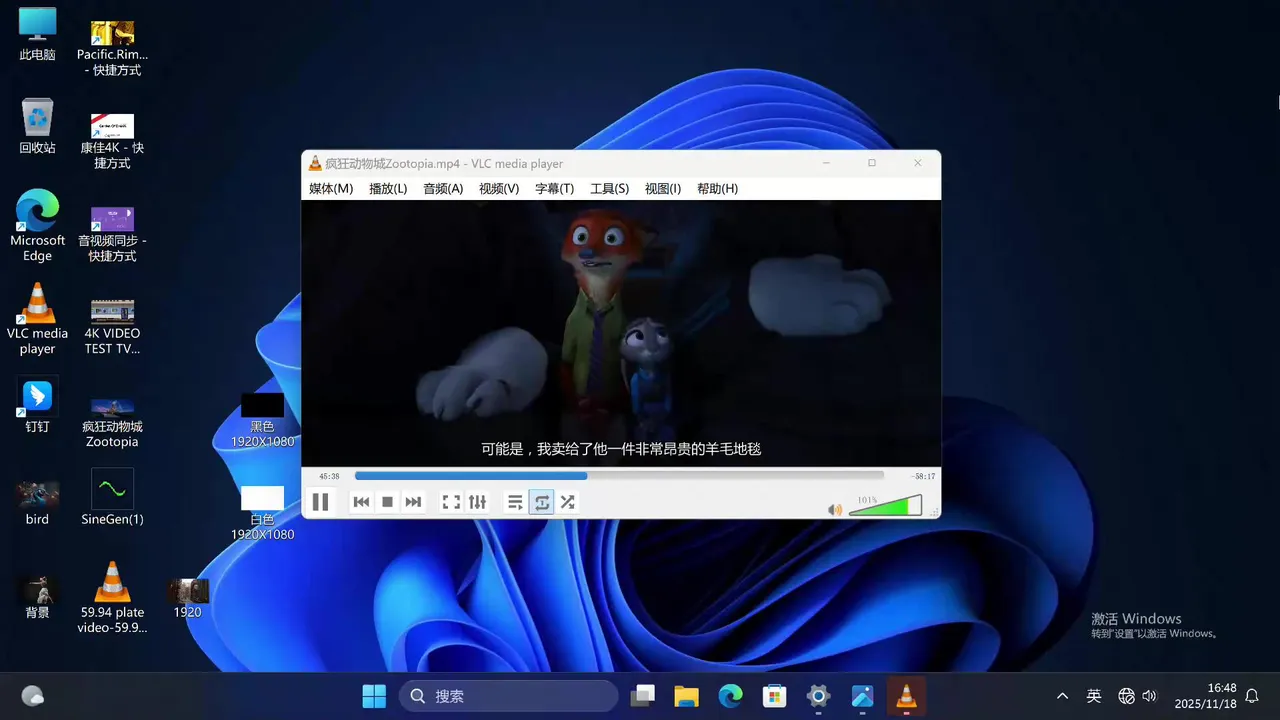Stop playback in VLC
The width and height of the screenshot is (1280, 720).
pyautogui.click(x=387, y=502)
